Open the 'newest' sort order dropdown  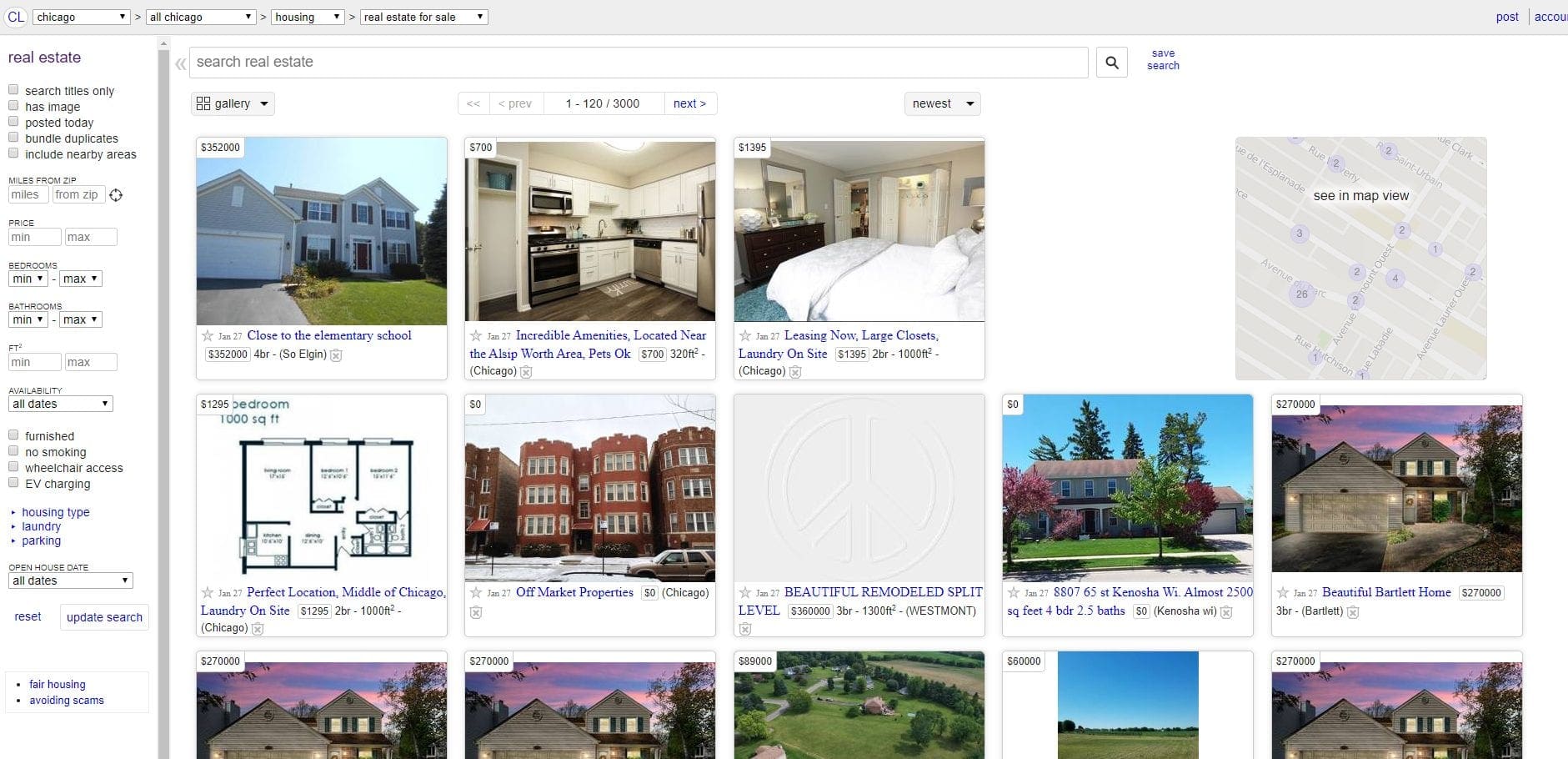coord(941,103)
